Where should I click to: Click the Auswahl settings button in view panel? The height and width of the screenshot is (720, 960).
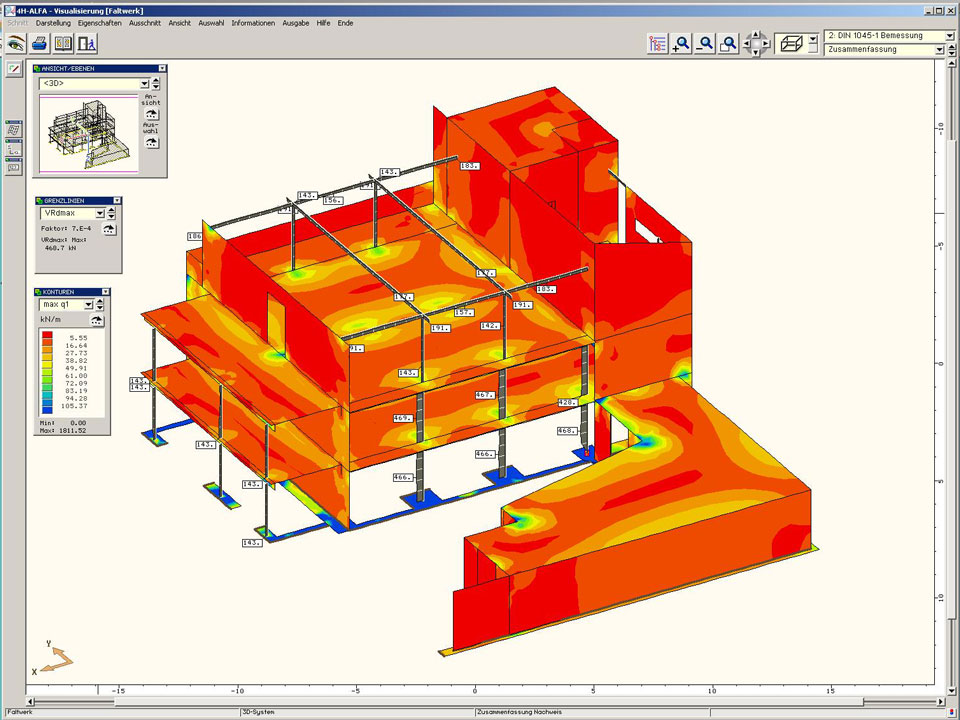pyautogui.click(x=152, y=142)
